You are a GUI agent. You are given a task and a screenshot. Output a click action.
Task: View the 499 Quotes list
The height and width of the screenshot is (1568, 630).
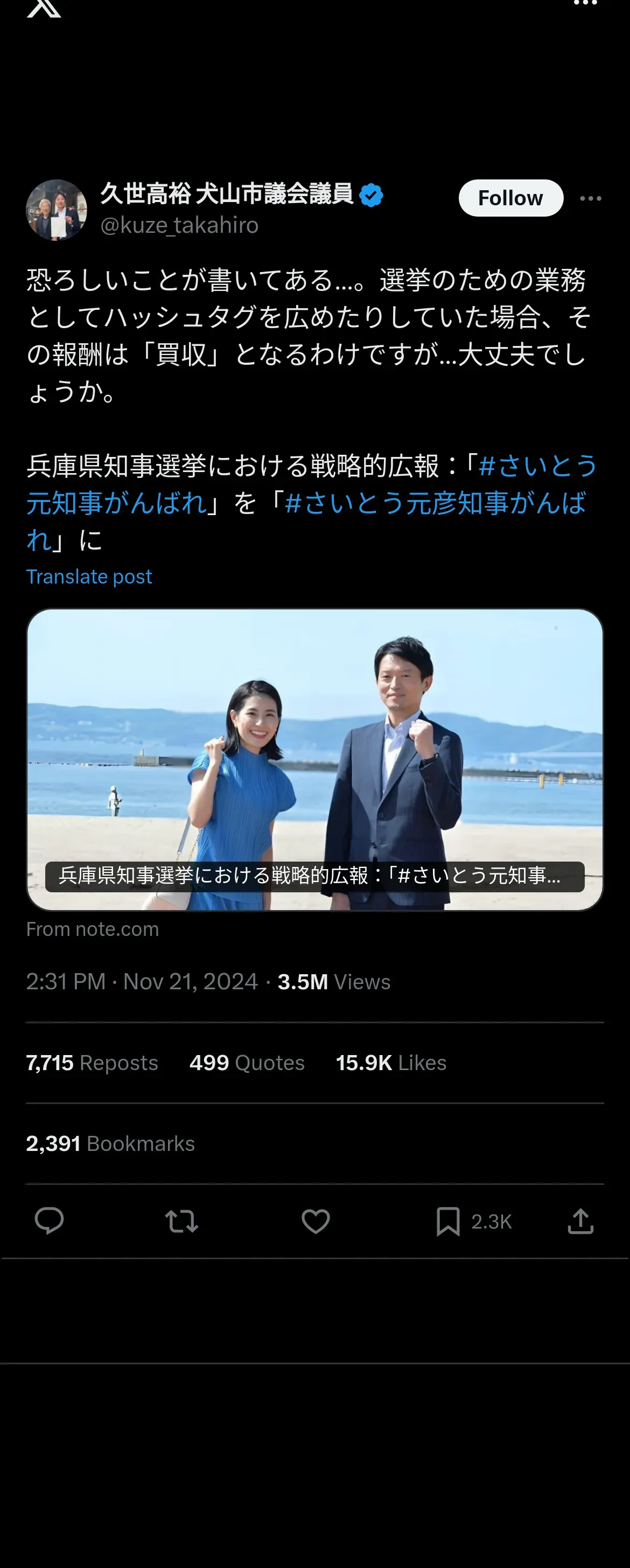click(x=247, y=1063)
